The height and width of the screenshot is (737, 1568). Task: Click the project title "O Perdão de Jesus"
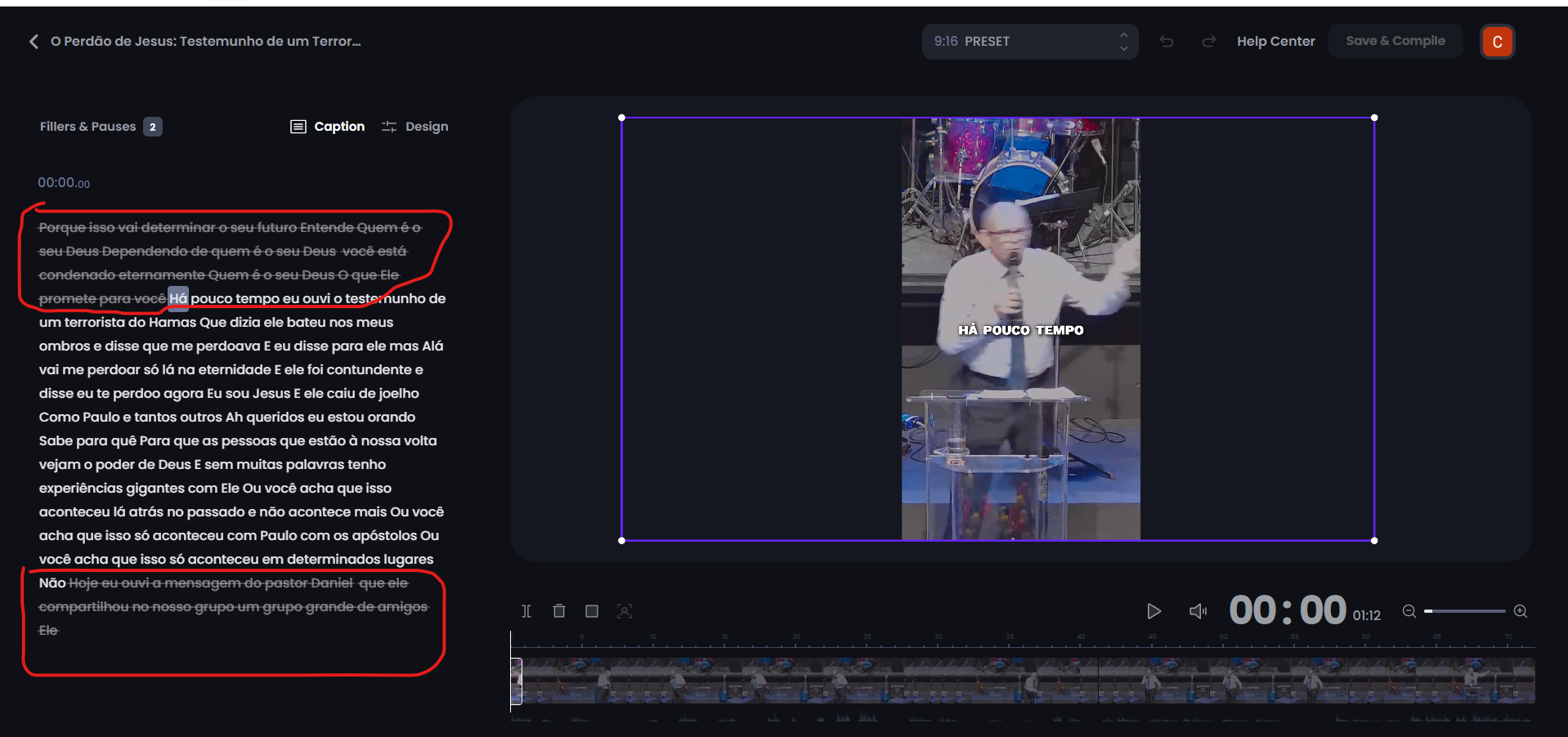(205, 42)
